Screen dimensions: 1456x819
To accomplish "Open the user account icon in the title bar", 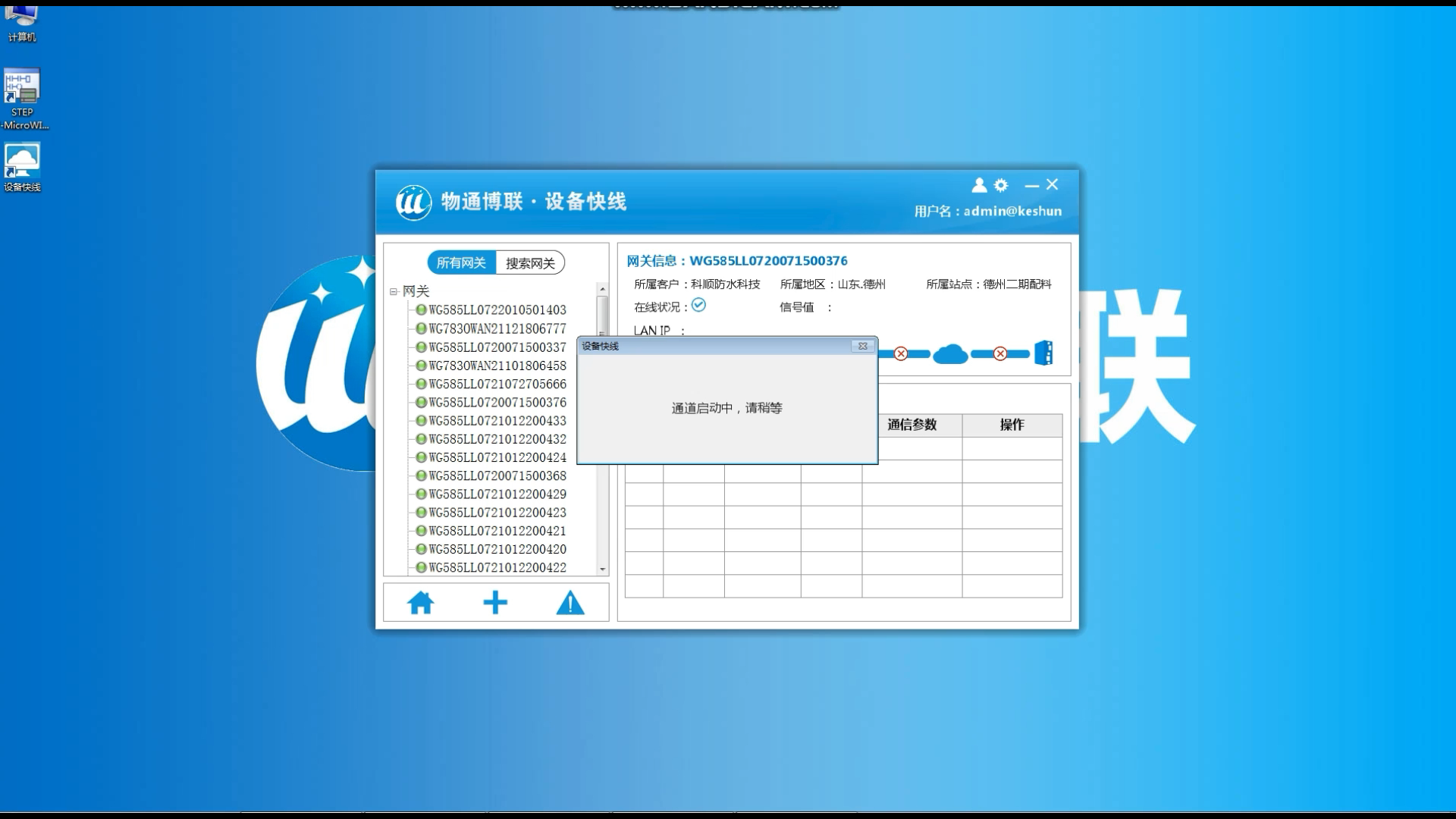I will tap(978, 185).
